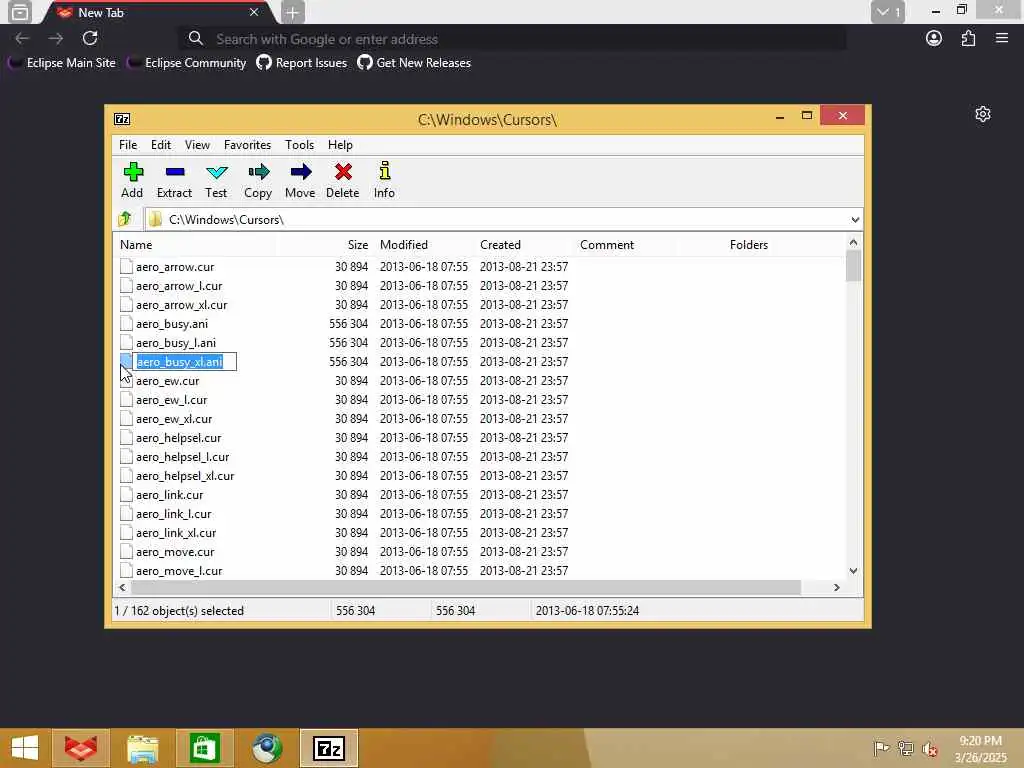1024x768 pixels.
Task: Click the 7z icon in window title bar
Action: click(x=122, y=119)
